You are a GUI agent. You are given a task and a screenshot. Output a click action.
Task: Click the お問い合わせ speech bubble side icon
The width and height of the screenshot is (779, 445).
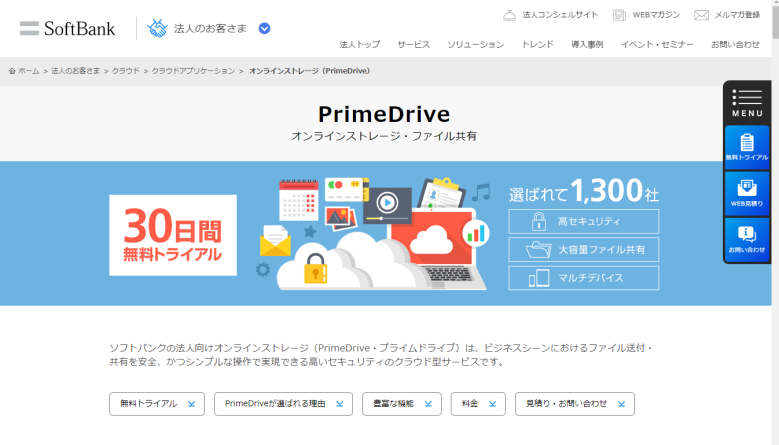pyautogui.click(x=747, y=239)
